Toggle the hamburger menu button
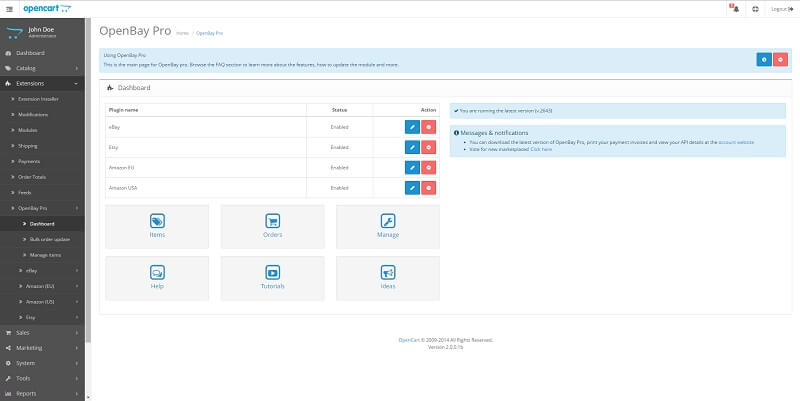Viewport: 800px width, 401px height. tap(9, 9)
